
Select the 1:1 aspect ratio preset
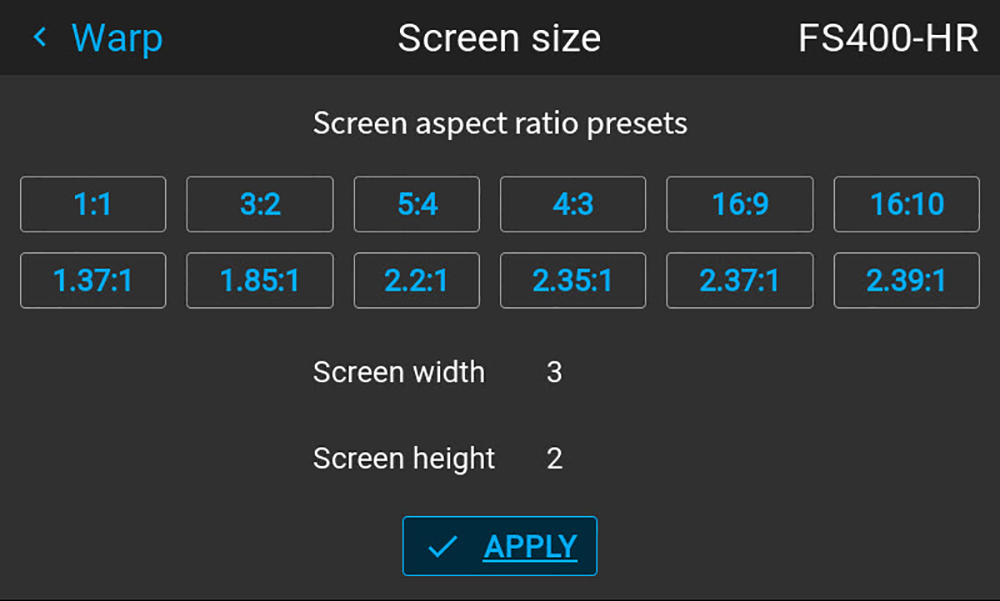[x=93, y=204]
